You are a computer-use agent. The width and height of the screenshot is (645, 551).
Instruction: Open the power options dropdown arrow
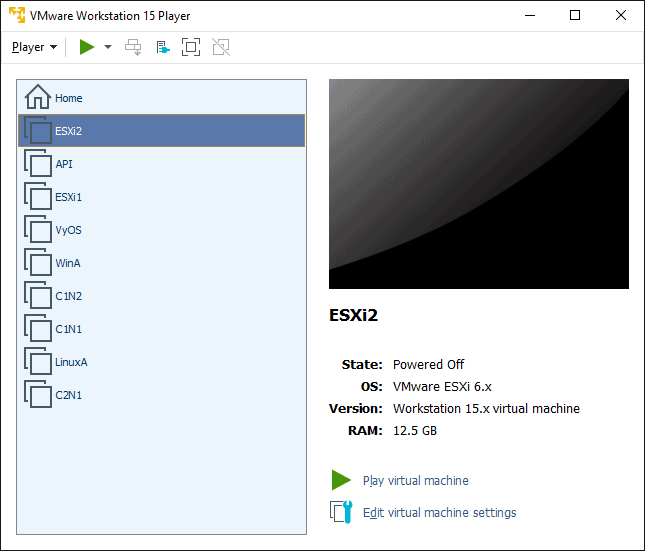(108, 47)
